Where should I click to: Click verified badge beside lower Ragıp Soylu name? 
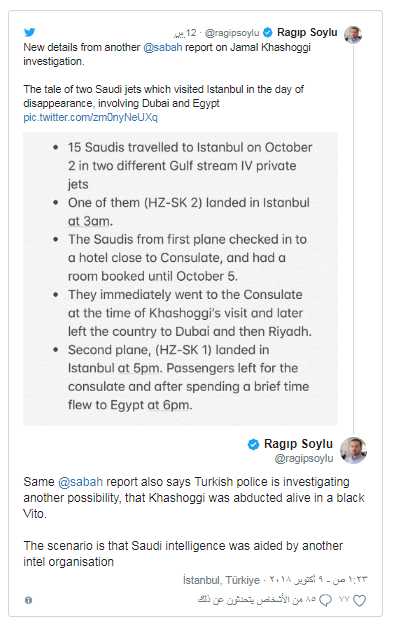pyautogui.click(x=253, y=444)
